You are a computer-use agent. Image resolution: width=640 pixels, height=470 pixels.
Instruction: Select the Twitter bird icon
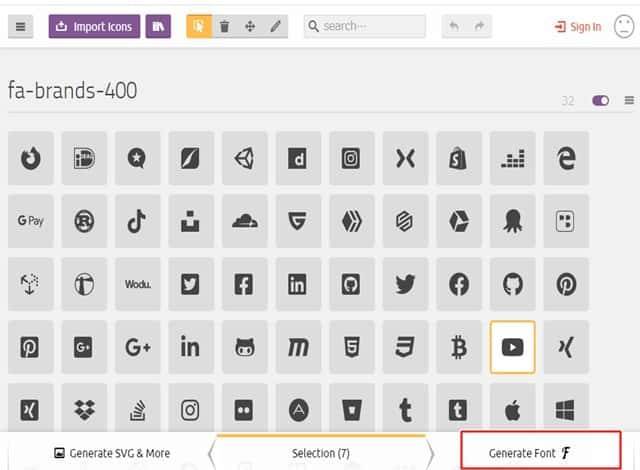pyautogui.click(x=405, y=284)
